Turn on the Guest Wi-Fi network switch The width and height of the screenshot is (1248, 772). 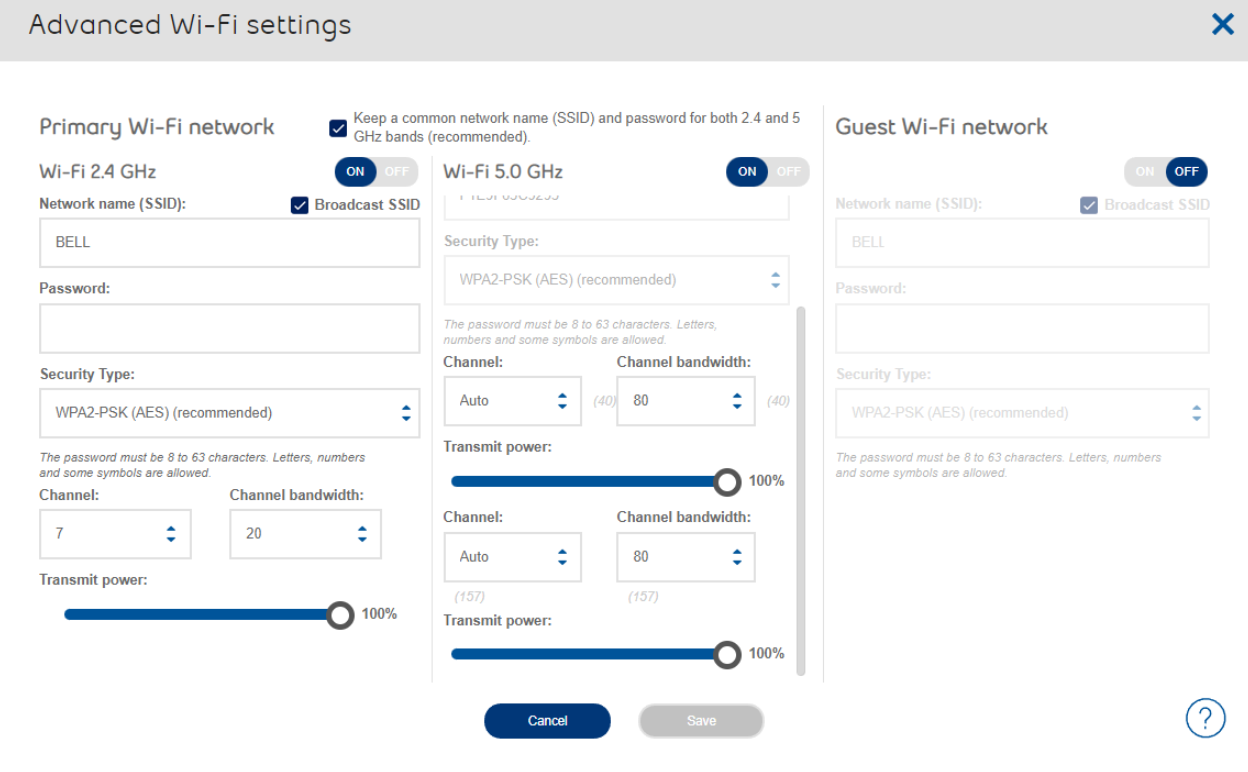click(1165, 172)
